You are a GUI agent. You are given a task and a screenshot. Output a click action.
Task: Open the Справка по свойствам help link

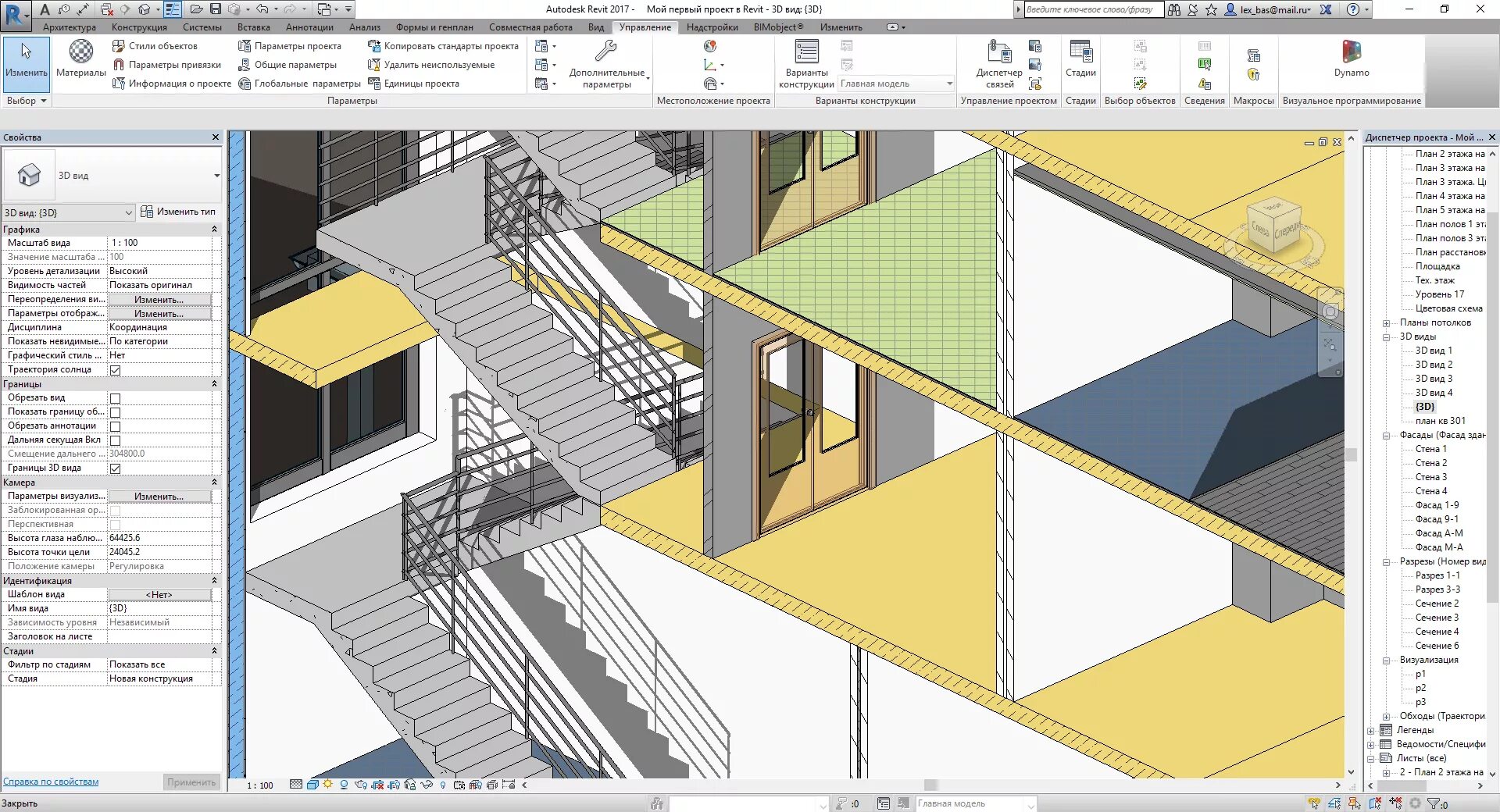pyautogui.click(x=51, y=782)
